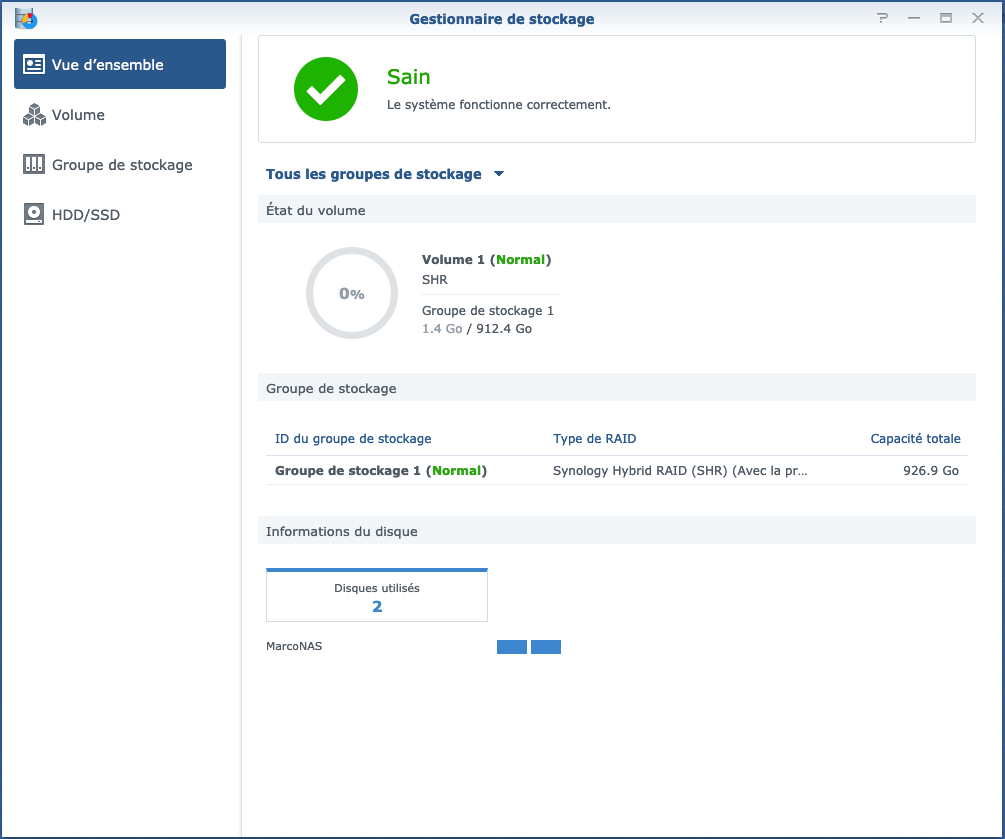The width and height of the screenshot is (1005, 839).
Task: Maximize the Gestionnaire de stockage window
Action: point(946,18)
